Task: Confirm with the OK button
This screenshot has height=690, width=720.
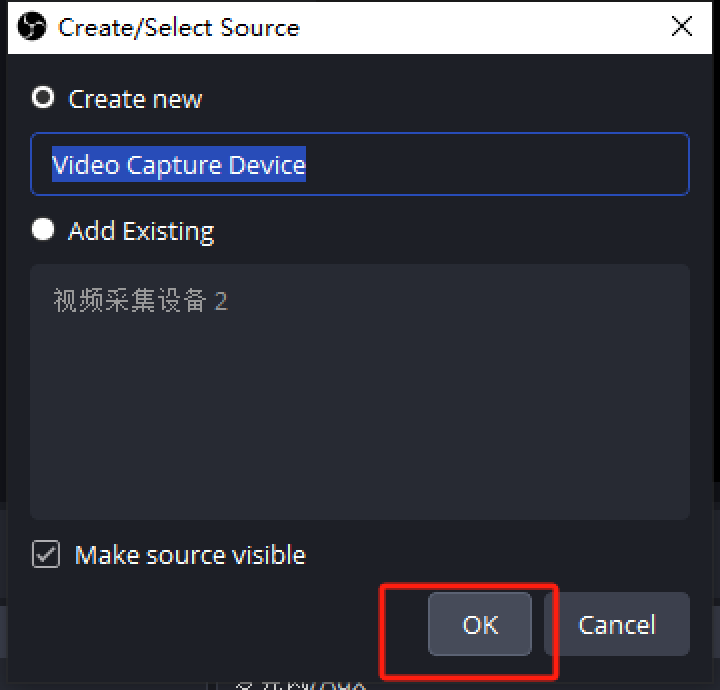Action: pos(480,624)
